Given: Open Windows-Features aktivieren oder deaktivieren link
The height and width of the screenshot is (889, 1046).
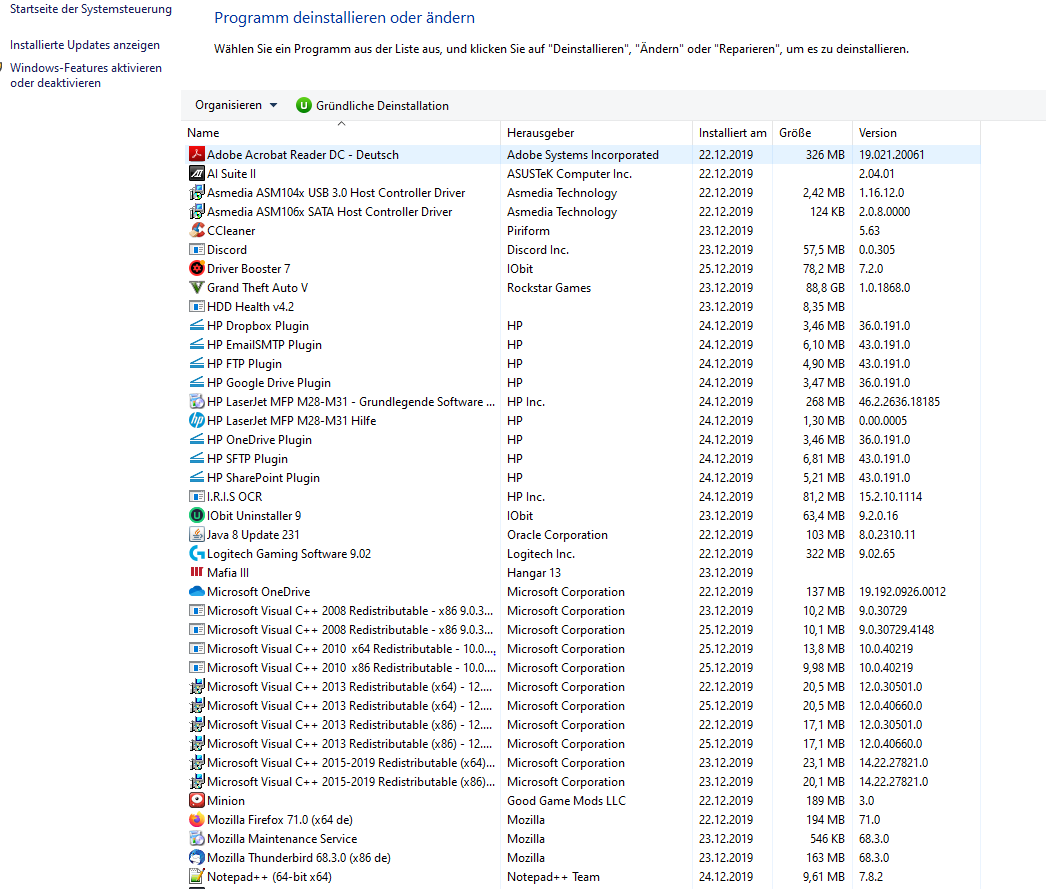Looking at the screenshot, I should tap(86, 75).
